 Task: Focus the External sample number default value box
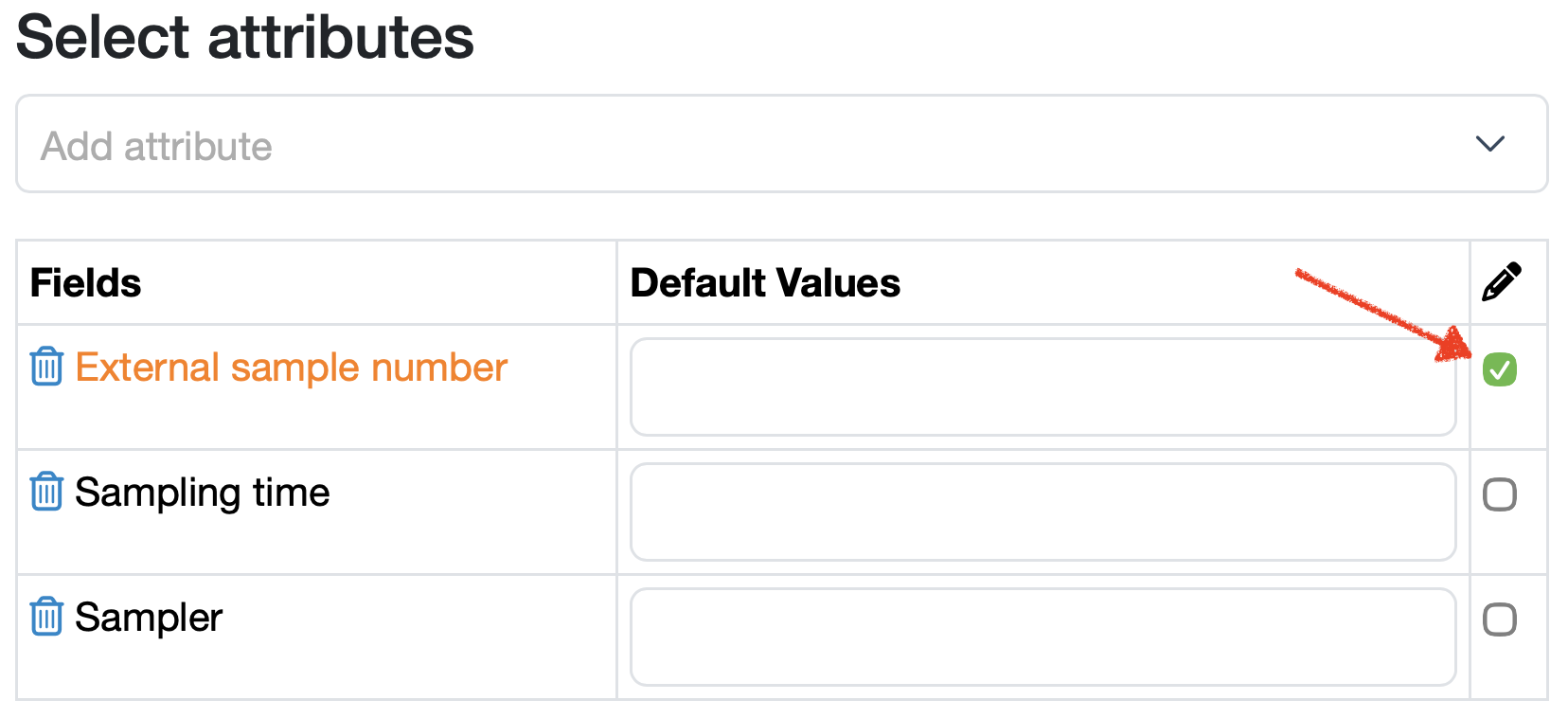coord(1042,386)
